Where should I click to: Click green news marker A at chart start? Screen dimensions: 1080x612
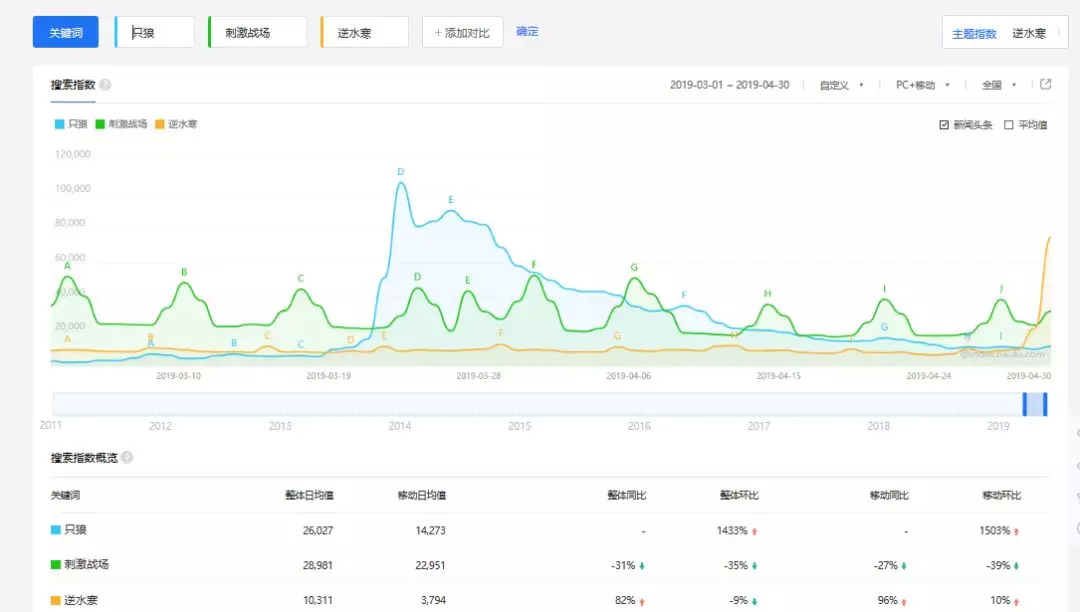point(68,266)
